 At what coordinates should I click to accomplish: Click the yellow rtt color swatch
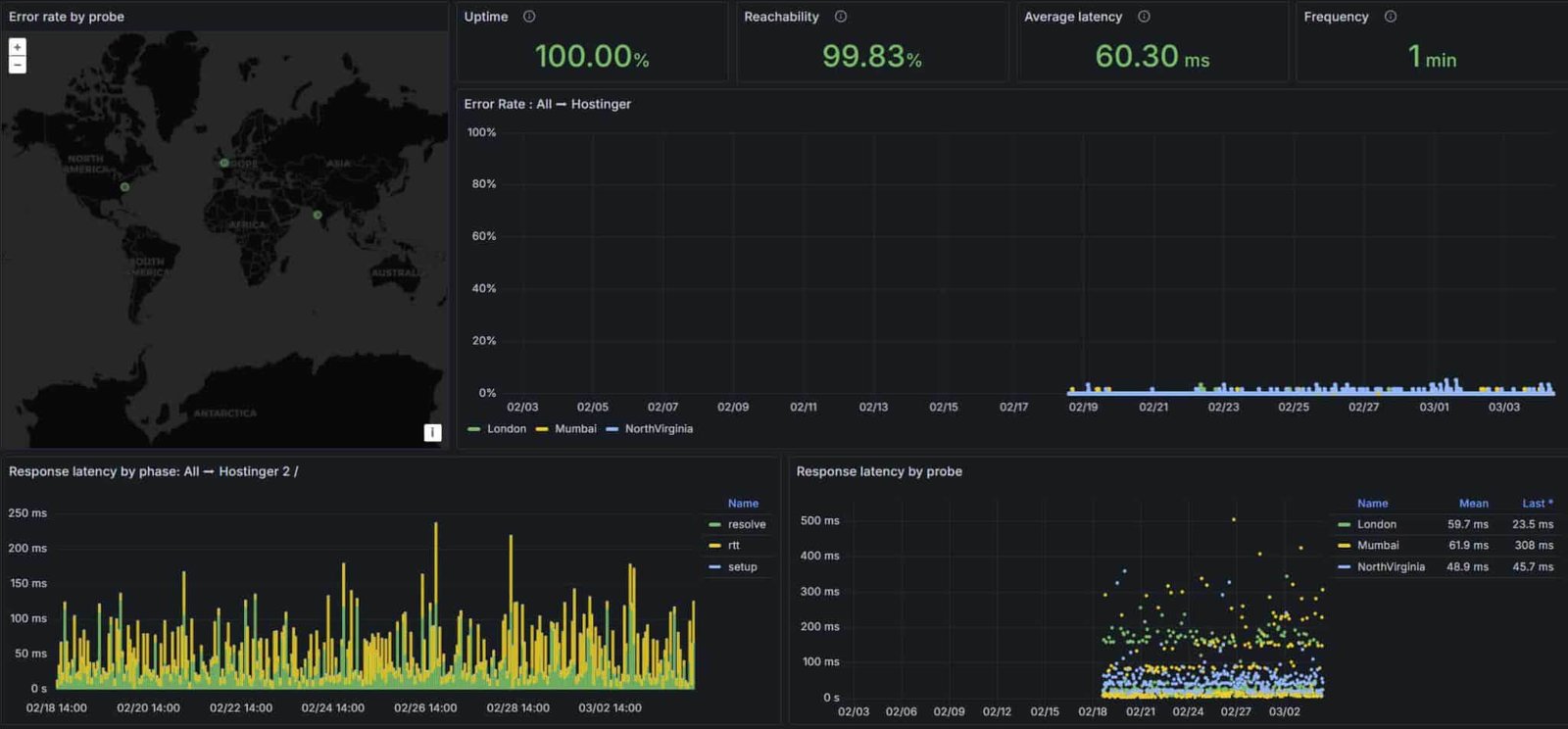point(714,546)
